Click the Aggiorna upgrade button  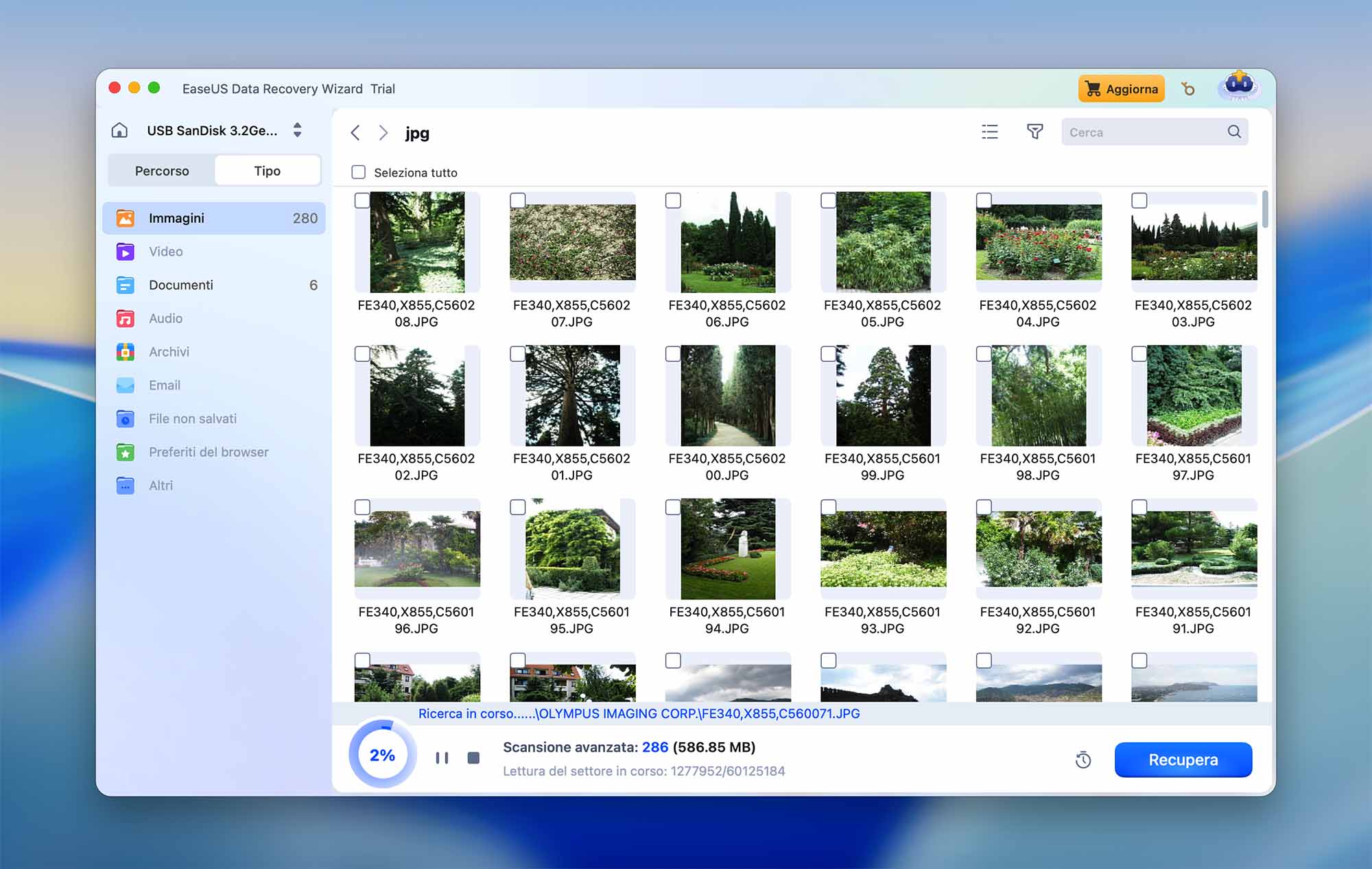1121,89
